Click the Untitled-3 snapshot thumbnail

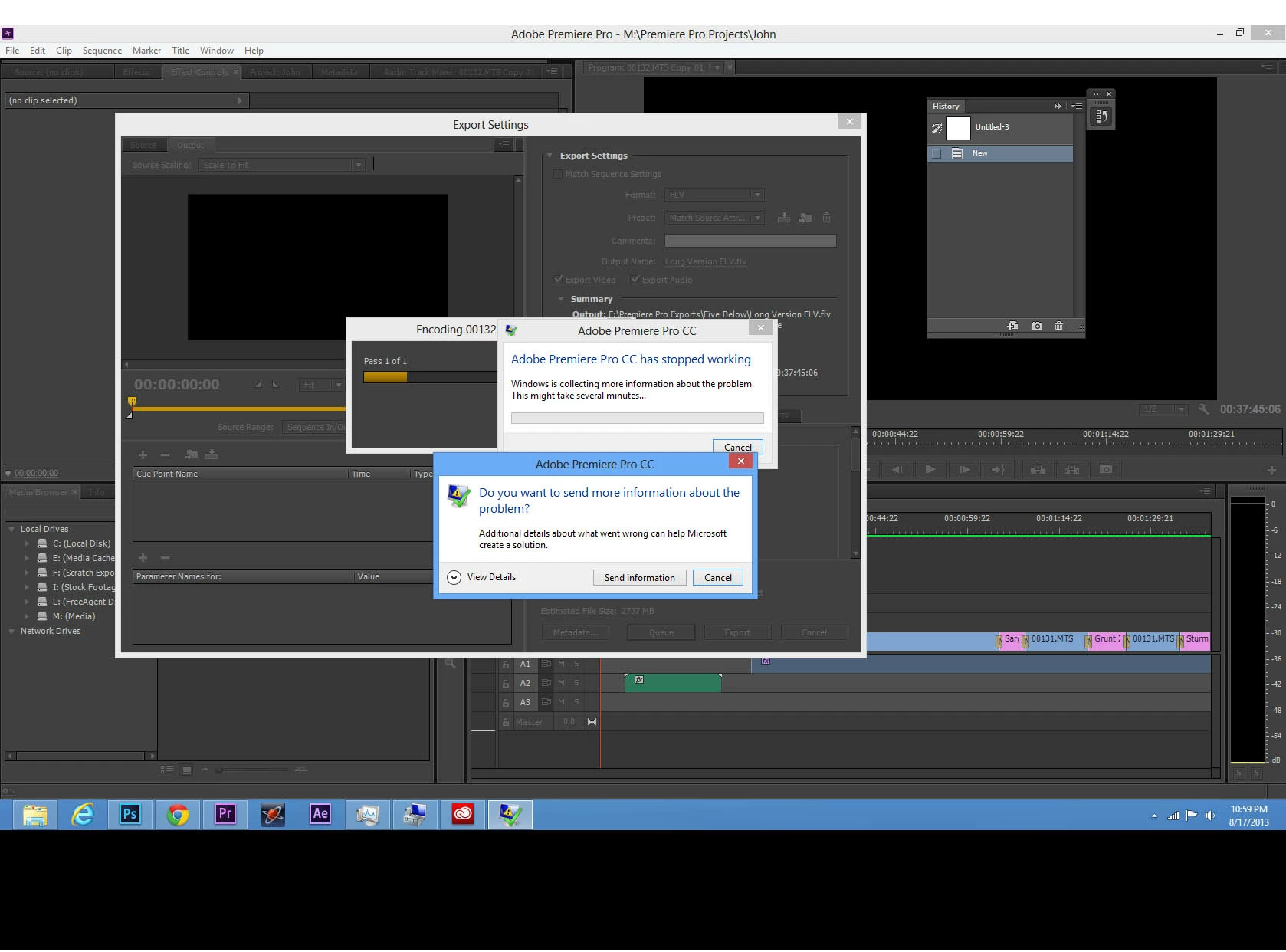[958, 127]
